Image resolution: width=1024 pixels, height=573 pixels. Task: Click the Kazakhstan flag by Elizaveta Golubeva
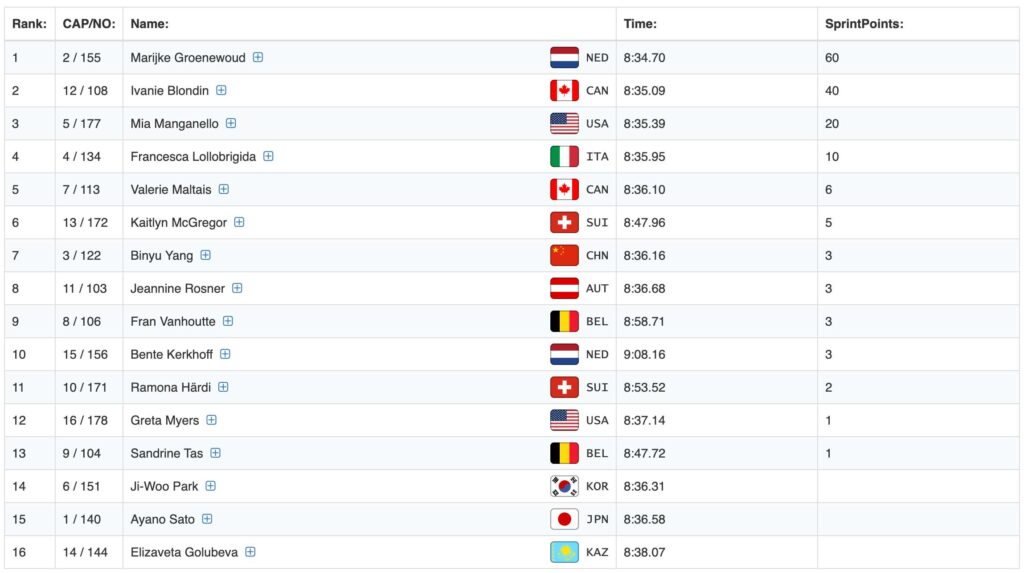[x=564, y=552]
